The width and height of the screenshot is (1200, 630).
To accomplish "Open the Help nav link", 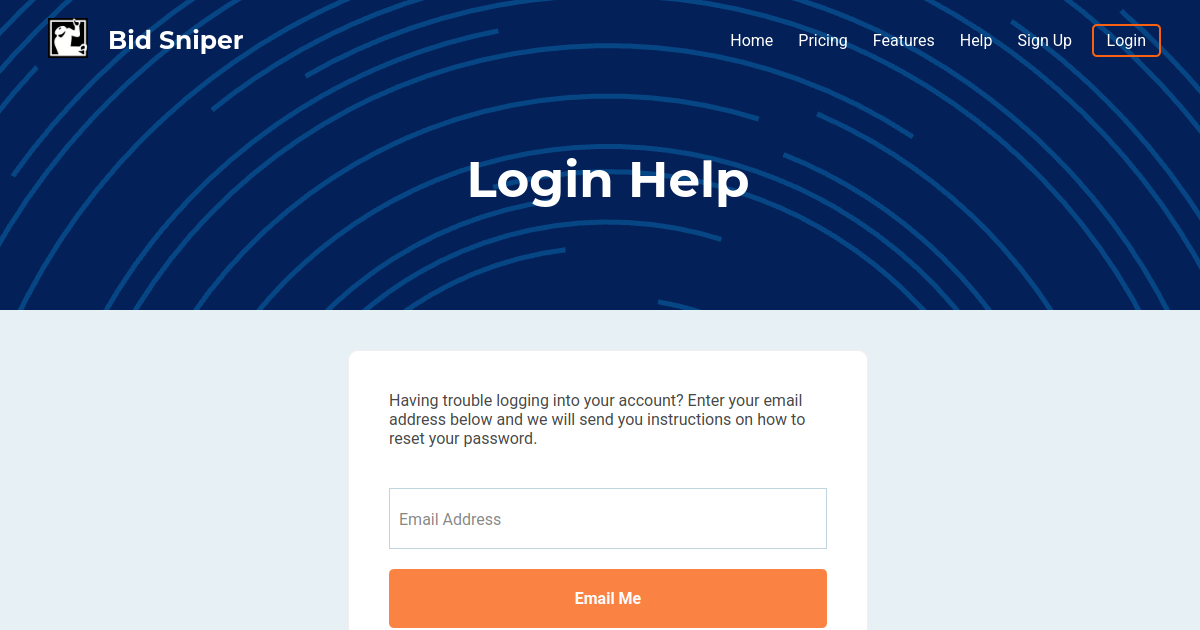I will (x=976, y=40).
